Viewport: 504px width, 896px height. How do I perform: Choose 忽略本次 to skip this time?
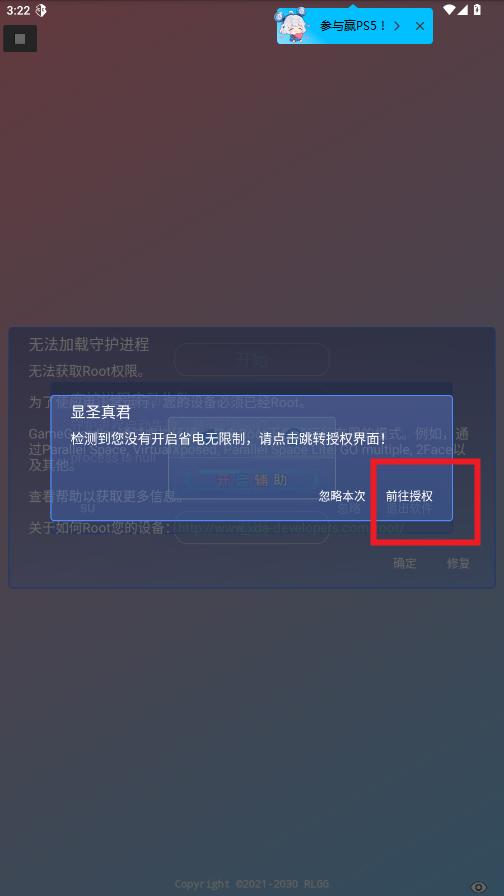342,496
